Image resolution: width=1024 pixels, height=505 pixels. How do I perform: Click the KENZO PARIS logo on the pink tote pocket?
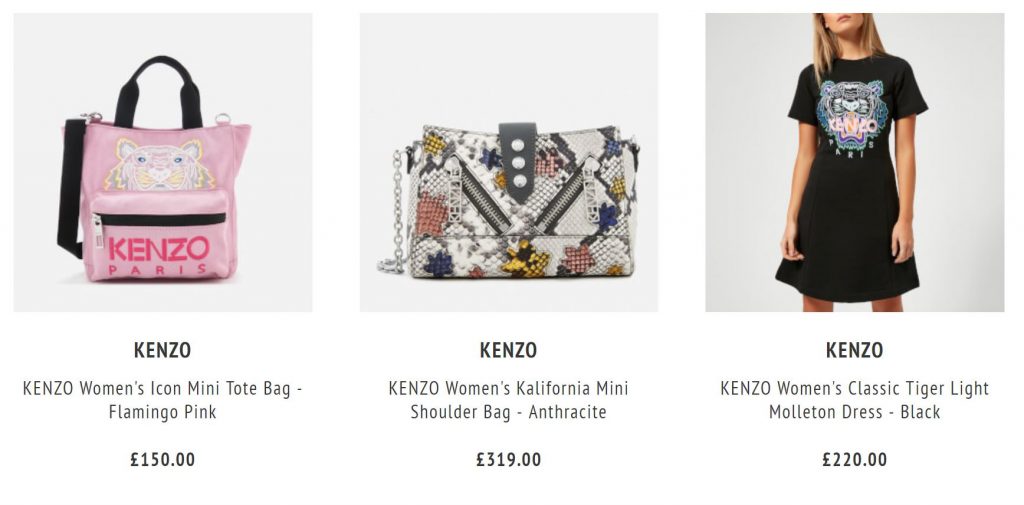(x=159, y=255)
